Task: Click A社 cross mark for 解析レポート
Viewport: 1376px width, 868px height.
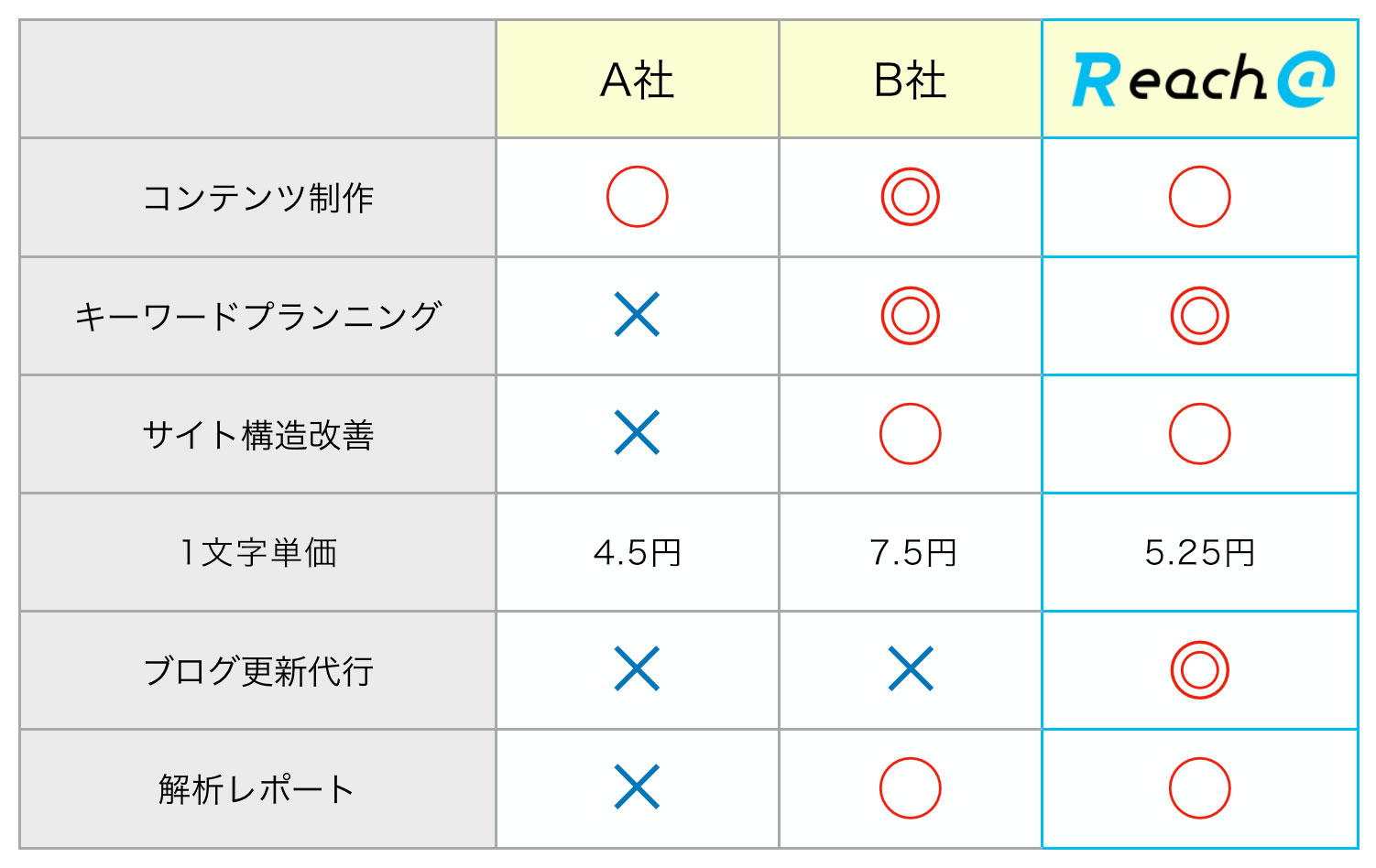Action: [637, 787]
